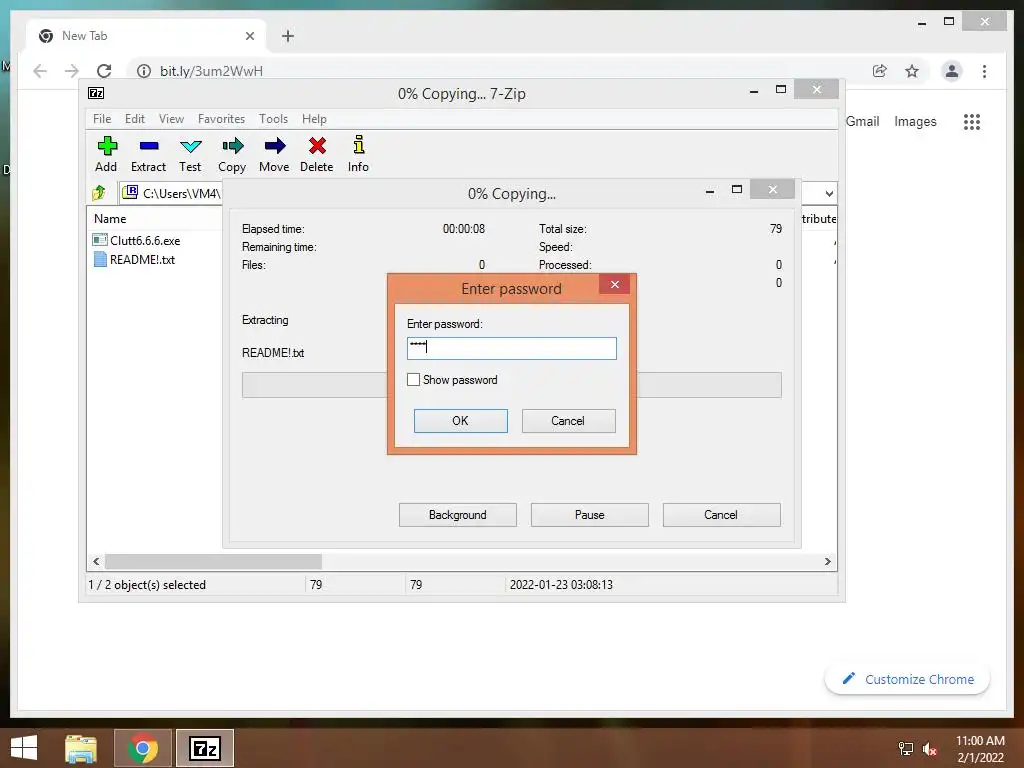Open the Chrome profile avatar

point(952,71)
